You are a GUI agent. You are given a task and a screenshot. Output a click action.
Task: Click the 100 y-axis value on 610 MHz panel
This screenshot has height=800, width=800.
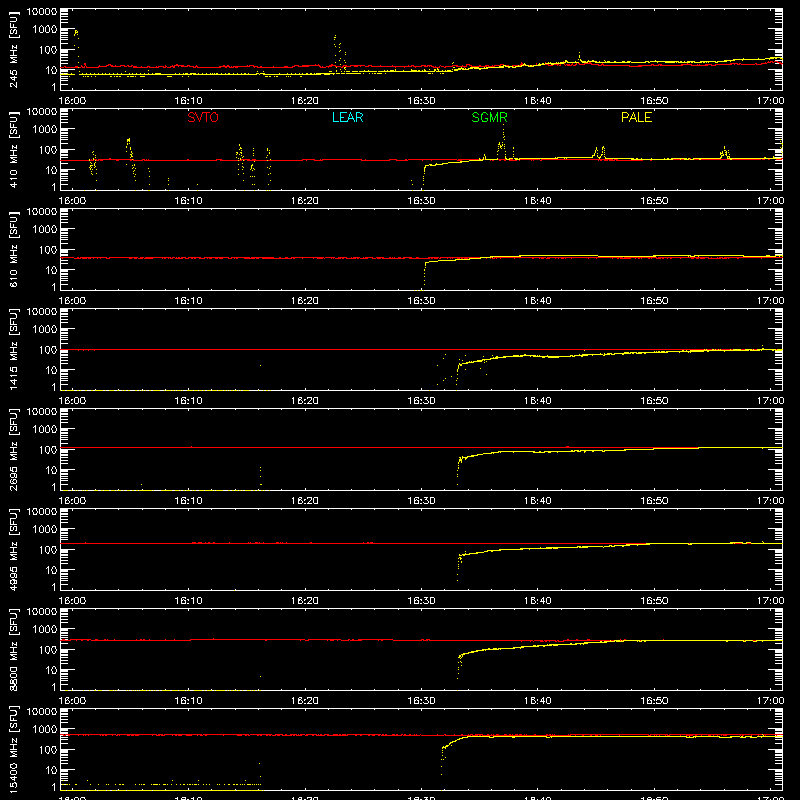coord(48,250)
